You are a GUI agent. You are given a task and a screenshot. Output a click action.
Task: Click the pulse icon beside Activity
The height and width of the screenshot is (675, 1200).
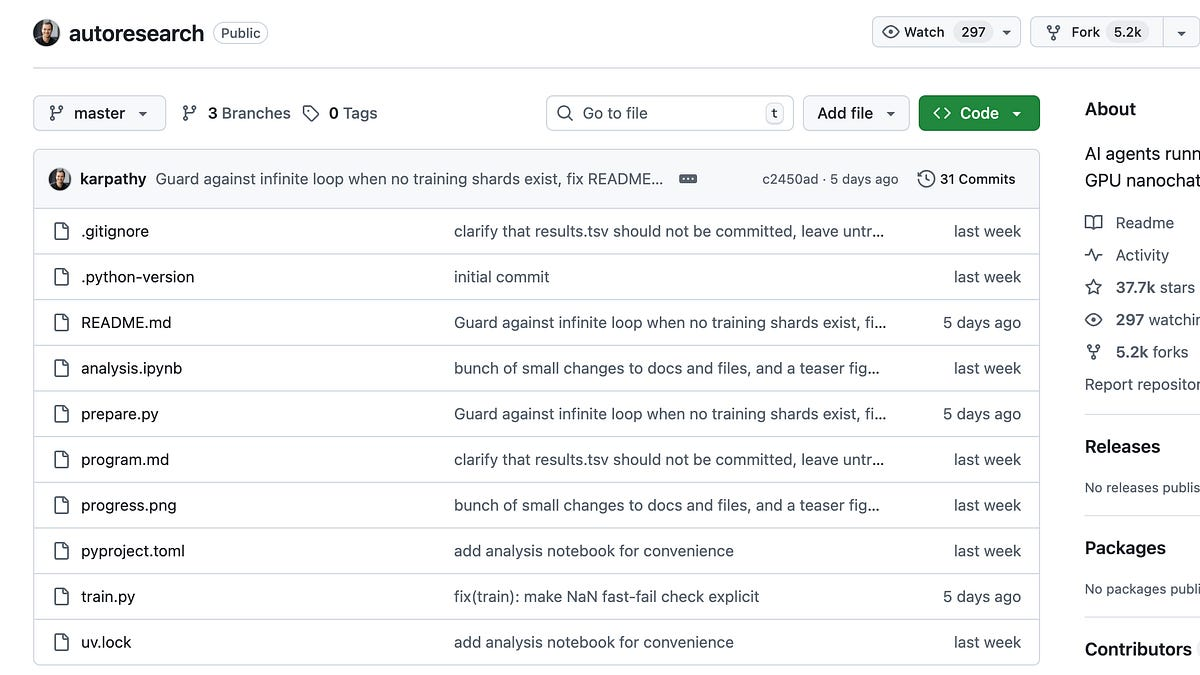[1094, 255]
